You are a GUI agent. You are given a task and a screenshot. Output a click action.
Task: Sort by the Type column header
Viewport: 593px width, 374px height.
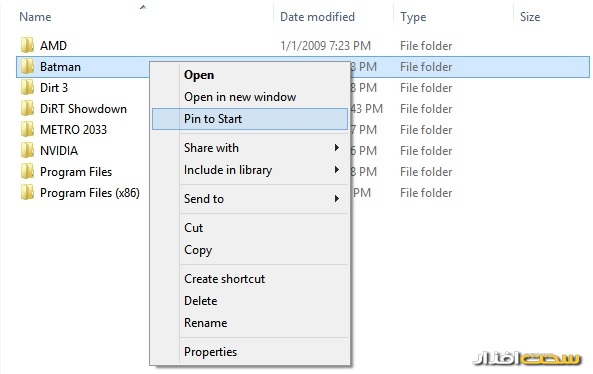point(413,17)
